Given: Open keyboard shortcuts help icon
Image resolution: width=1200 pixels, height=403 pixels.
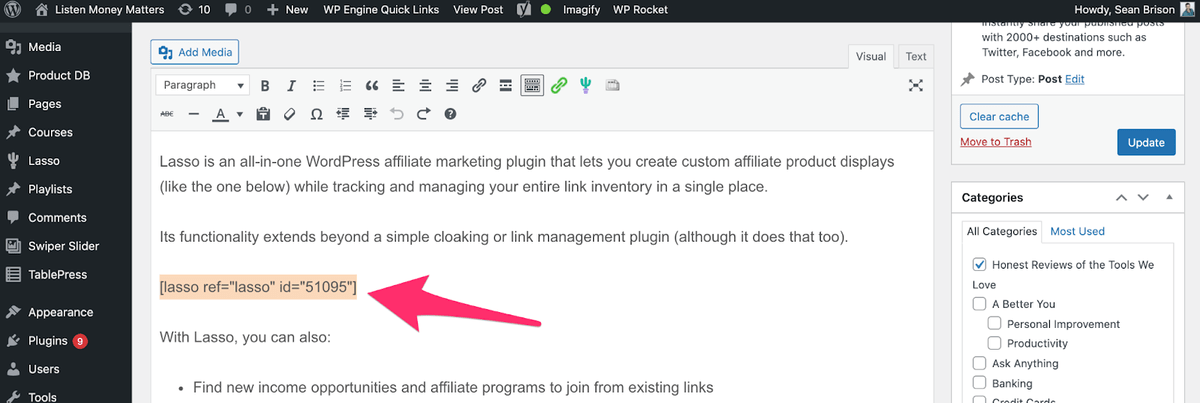Looking at the screenshot, I should click(x=450, y=114).
